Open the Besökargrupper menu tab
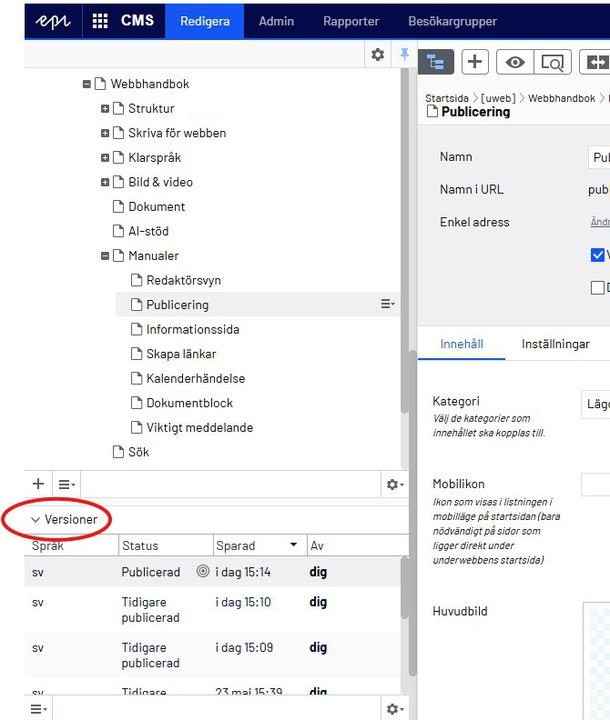The height and width of the screenshot is (720, 610). (452, 21)
